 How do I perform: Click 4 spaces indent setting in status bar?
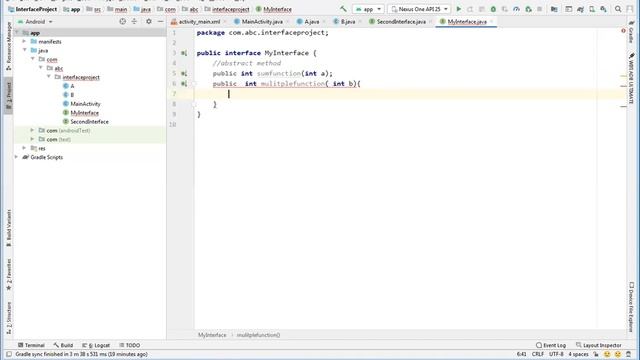578,354
